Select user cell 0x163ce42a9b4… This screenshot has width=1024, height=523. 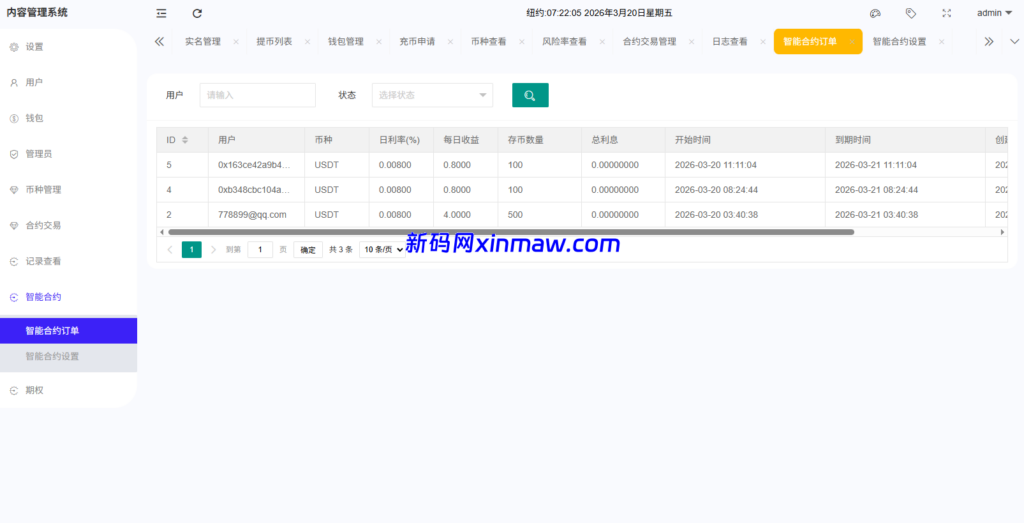[x=254, y=165]
